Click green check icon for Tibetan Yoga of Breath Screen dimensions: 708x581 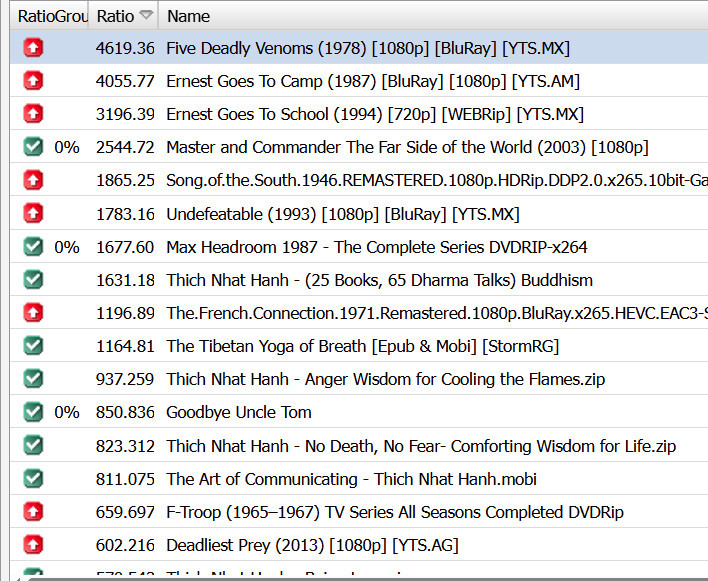[33, 346]
